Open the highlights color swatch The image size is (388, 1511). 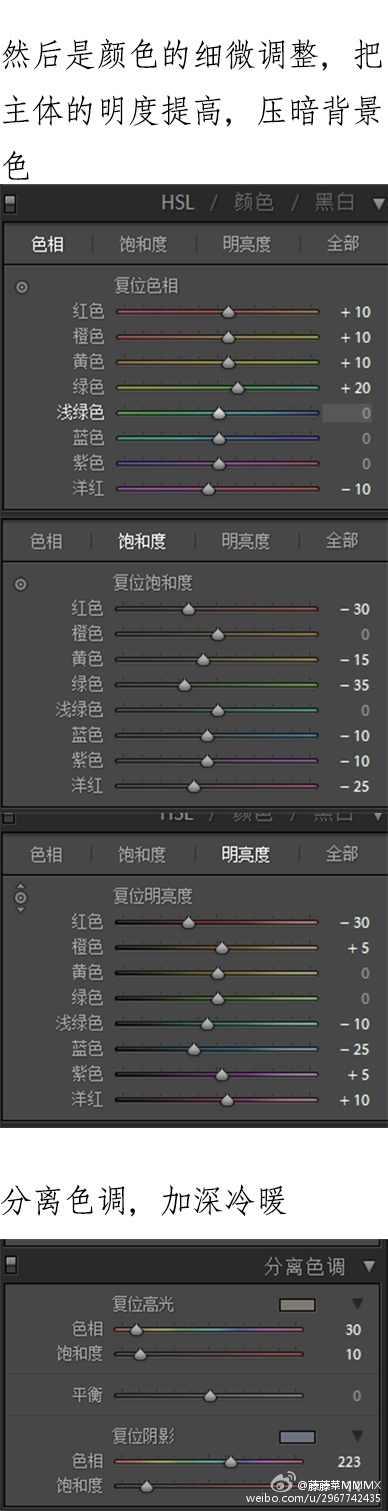point(298,1305)
